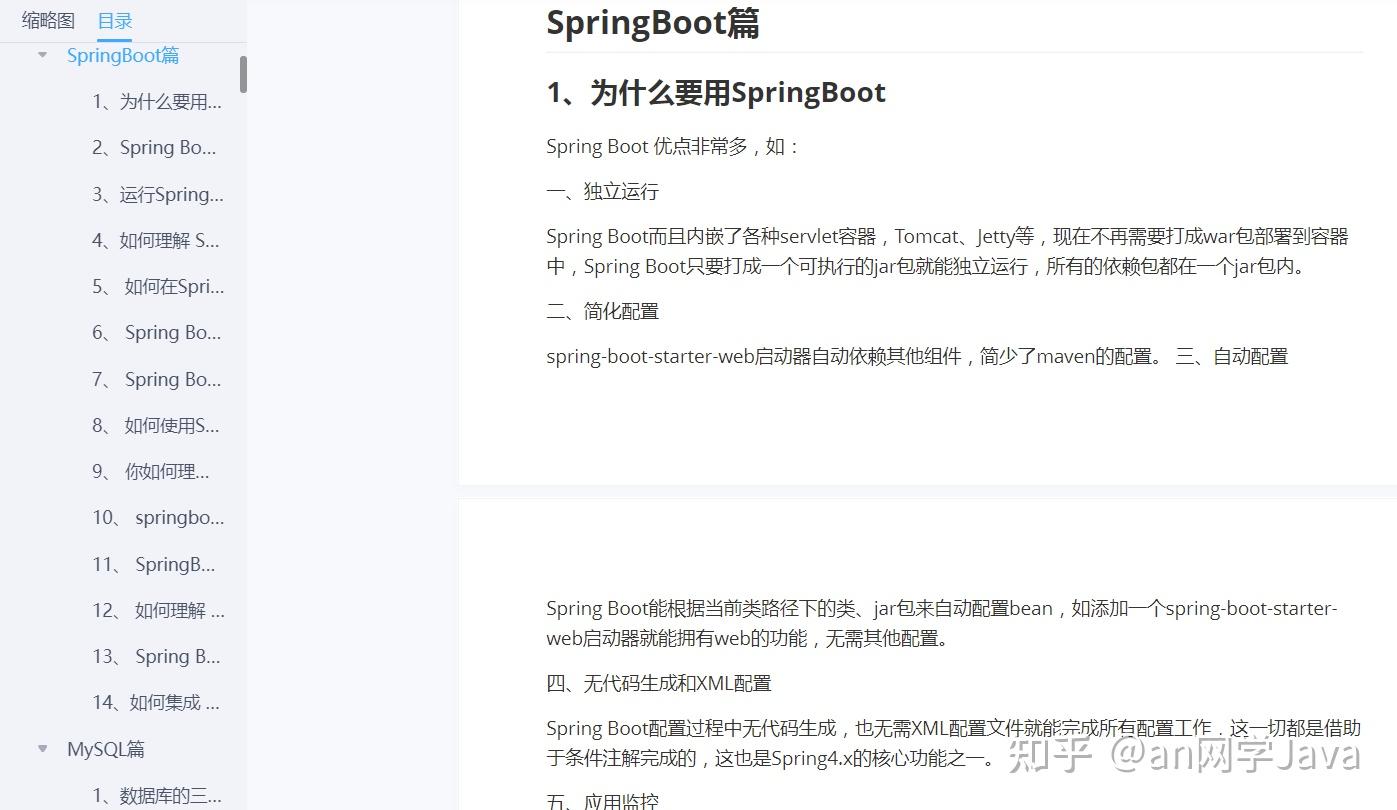Image resolution: width=1397 pixels, height=810 pixels.
Task: Open entry 10、springbo... in contents
Action: click(156, 517)
